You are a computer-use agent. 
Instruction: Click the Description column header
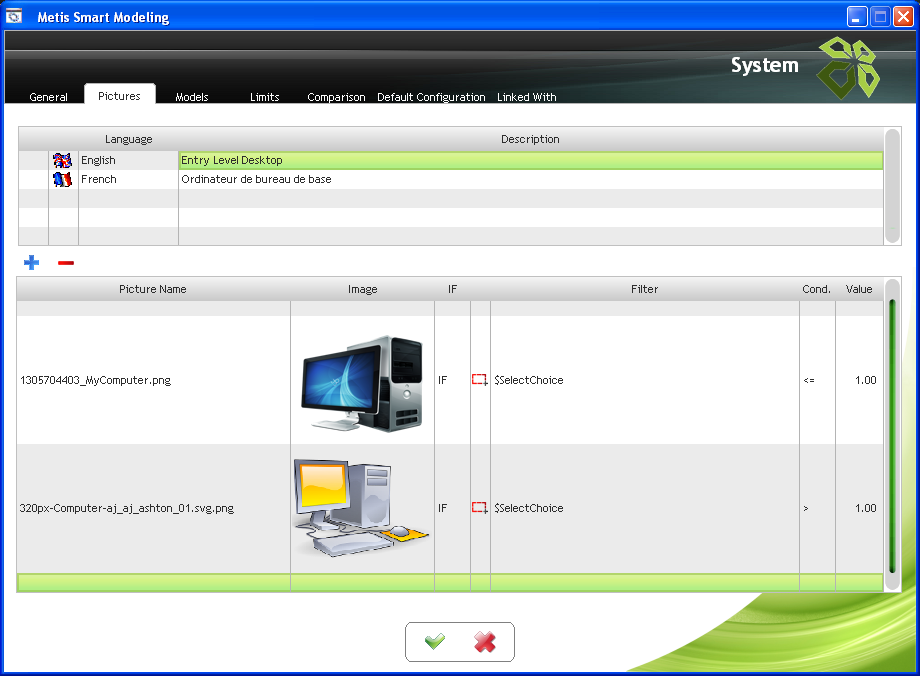pos(530,139)
